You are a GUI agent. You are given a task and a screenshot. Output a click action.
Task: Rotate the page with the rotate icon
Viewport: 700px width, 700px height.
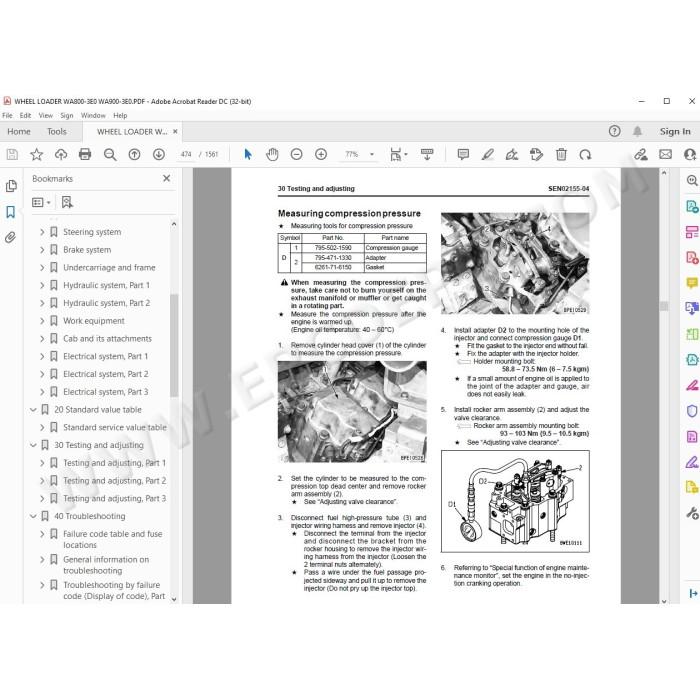click(585, 154)
